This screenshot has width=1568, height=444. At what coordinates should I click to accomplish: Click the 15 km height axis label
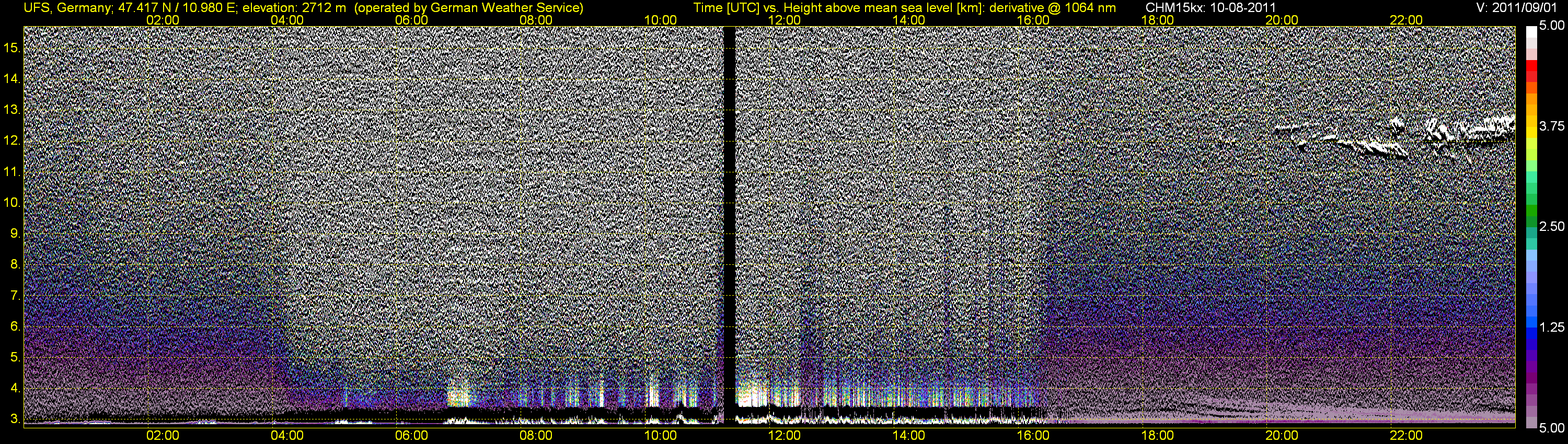pyautogui.click(x=11, y=48)
